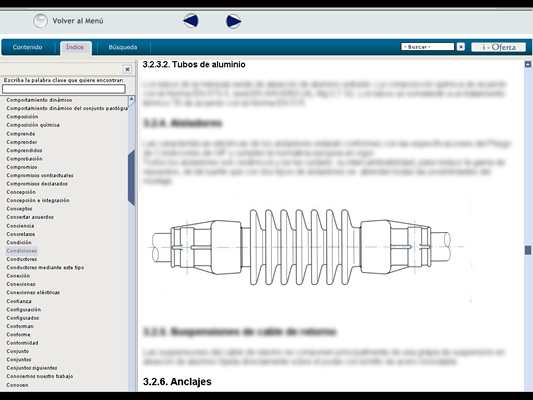Click scroll-up arrow of index list
This screenshot has width=533, height=400.
tap(131, 99)
